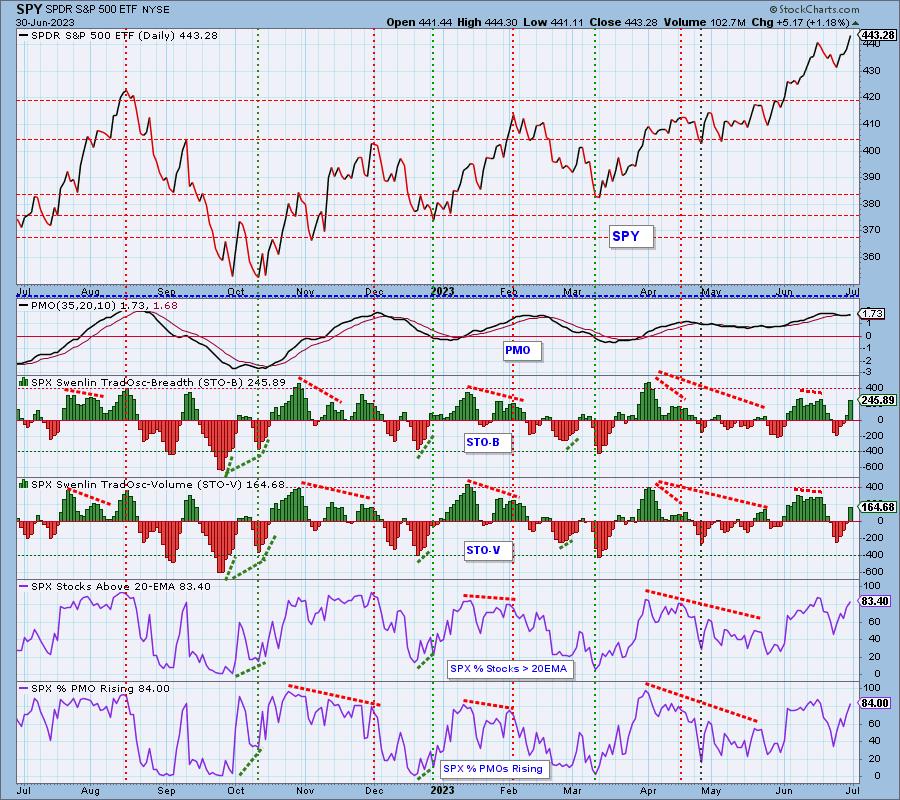Click the 2023 label on bottom axis
Screen dimensions: 900x800
(443, 790)
